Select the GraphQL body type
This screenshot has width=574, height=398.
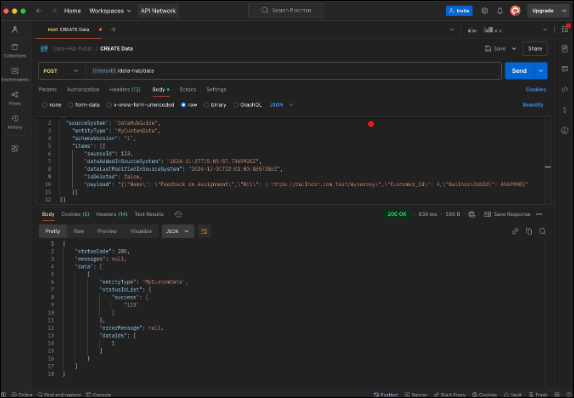coord(247,105)
